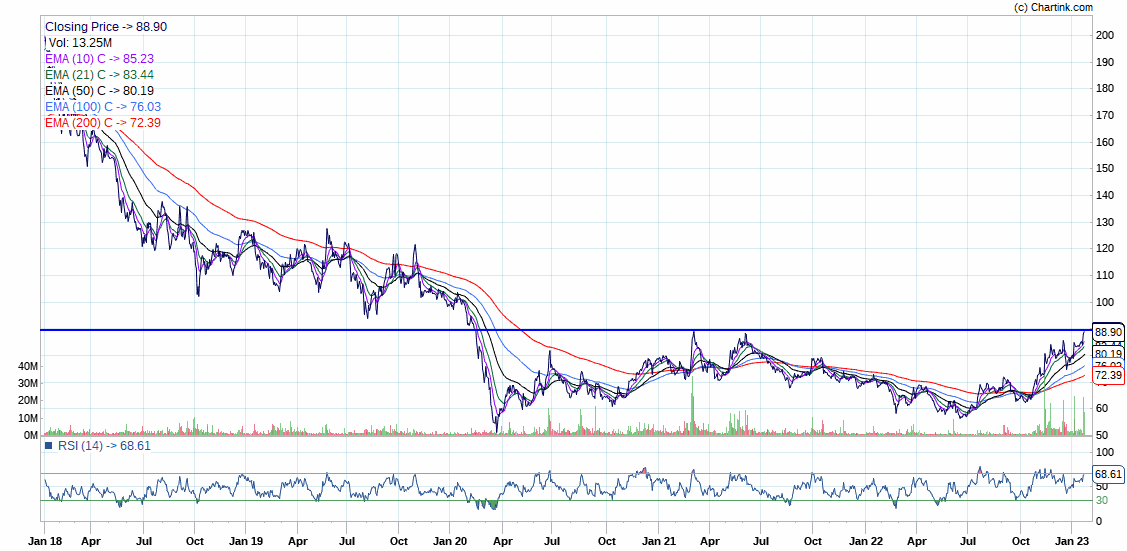Click the Jan 22 date label

tap(865, 540)
